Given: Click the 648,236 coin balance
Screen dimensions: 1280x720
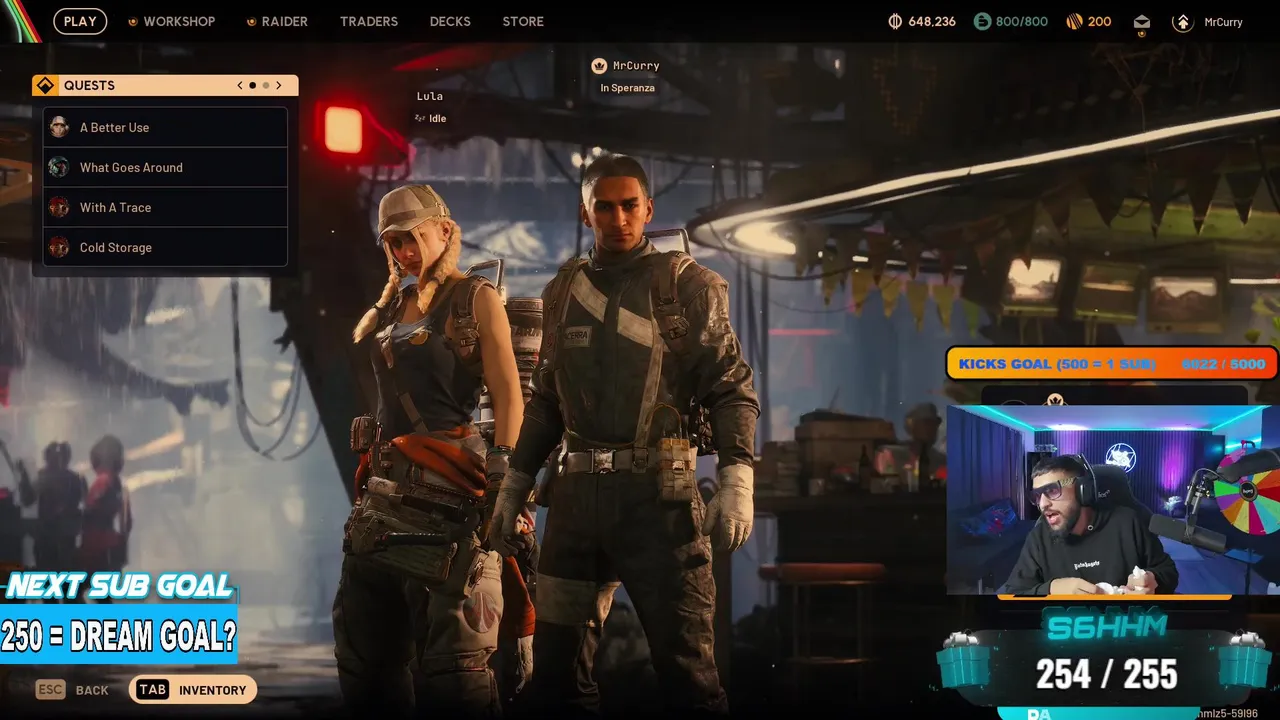Looking at the screenshot, I should pos(932,21).
